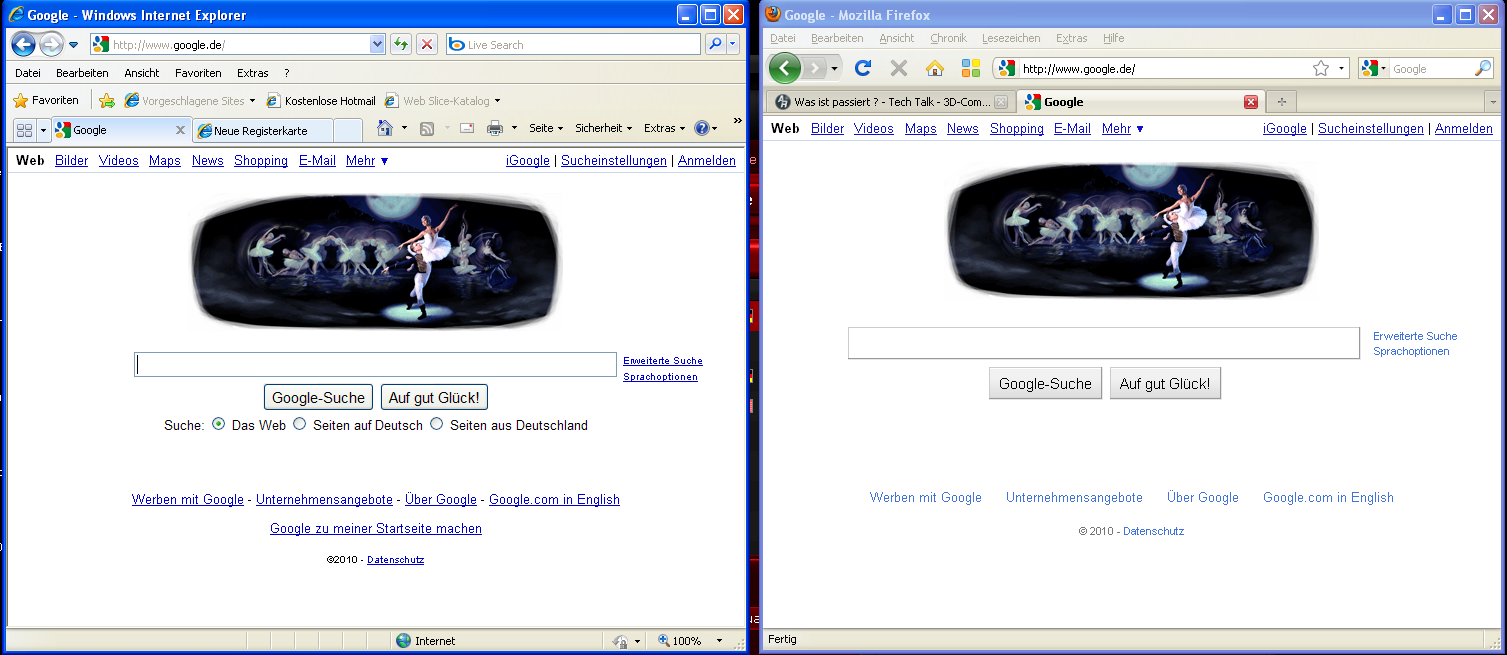
Task: Click Google-Suche button in Internet Explorer
Action: tap(318, 397)
